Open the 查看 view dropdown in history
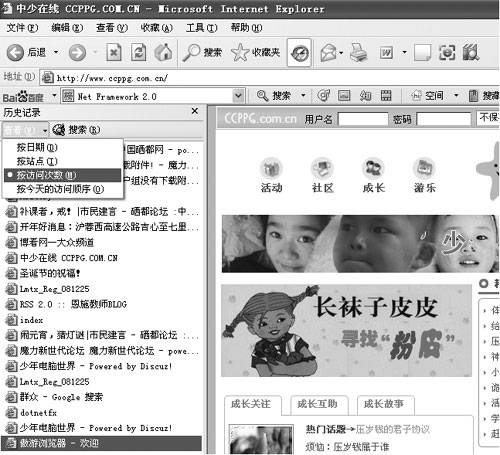The width and height of the screenshot is (500, 455). [x=25, y=130]
